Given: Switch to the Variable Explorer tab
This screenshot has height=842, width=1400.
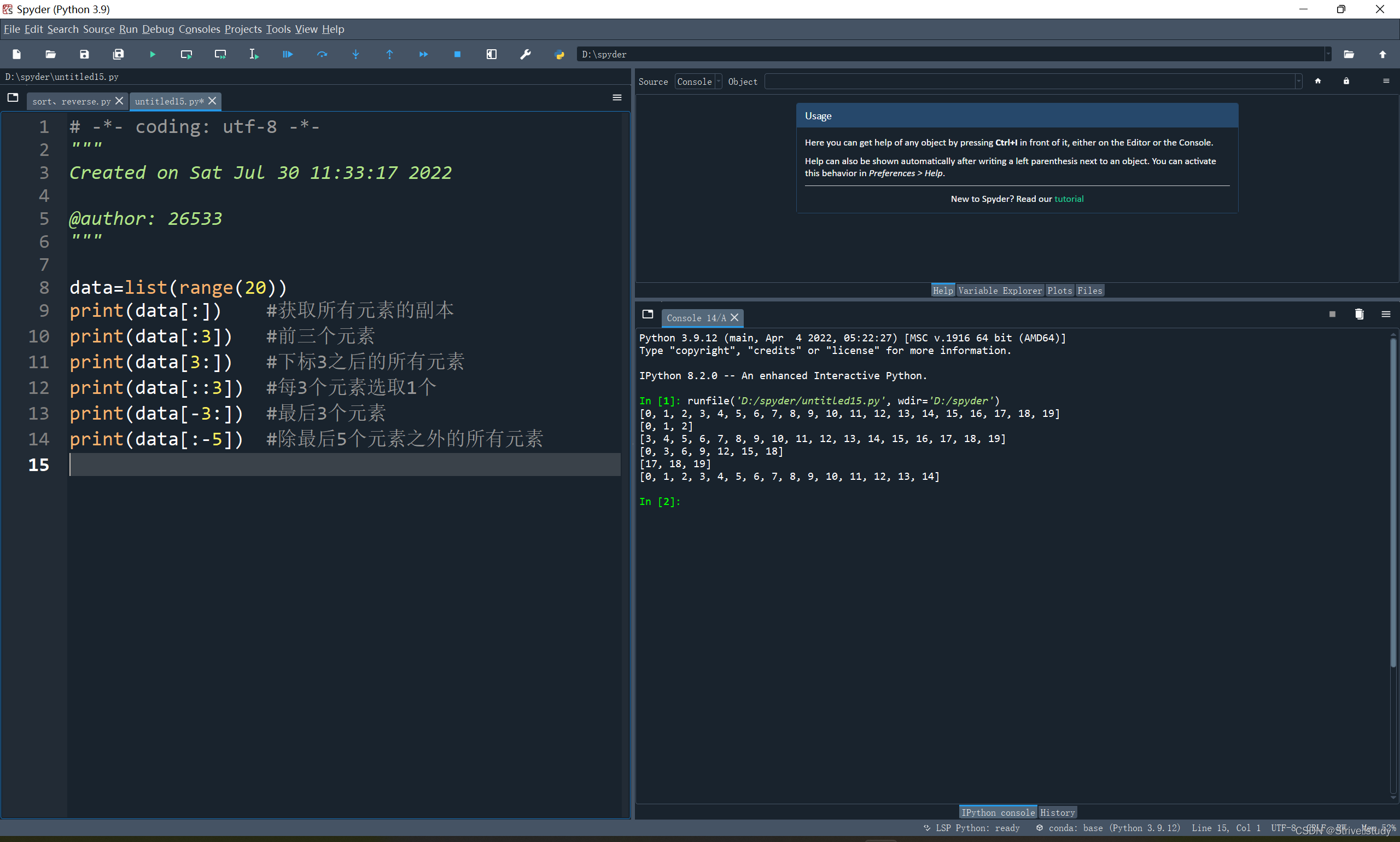Looking at the screenshot, I should 1000,290.
